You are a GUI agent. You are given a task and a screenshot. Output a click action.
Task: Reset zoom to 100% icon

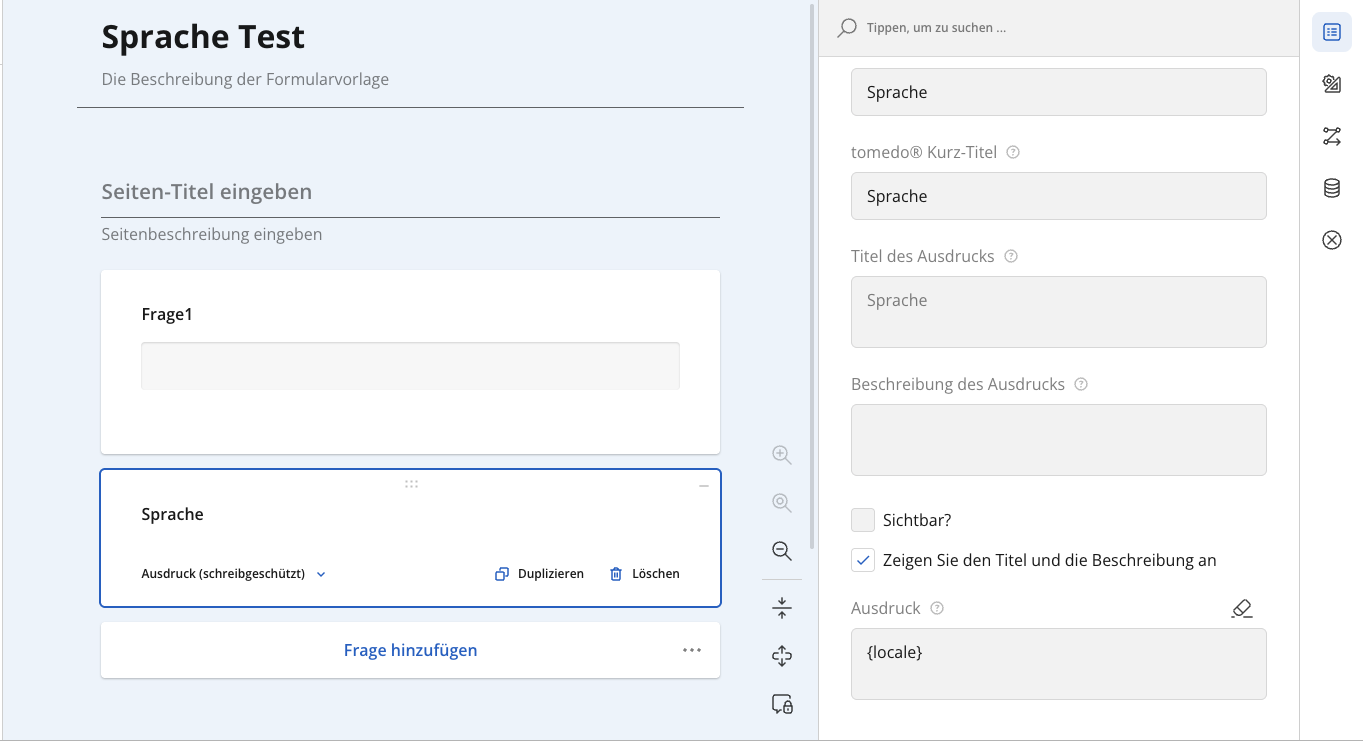pyautogui.click(x=782, y=503)
